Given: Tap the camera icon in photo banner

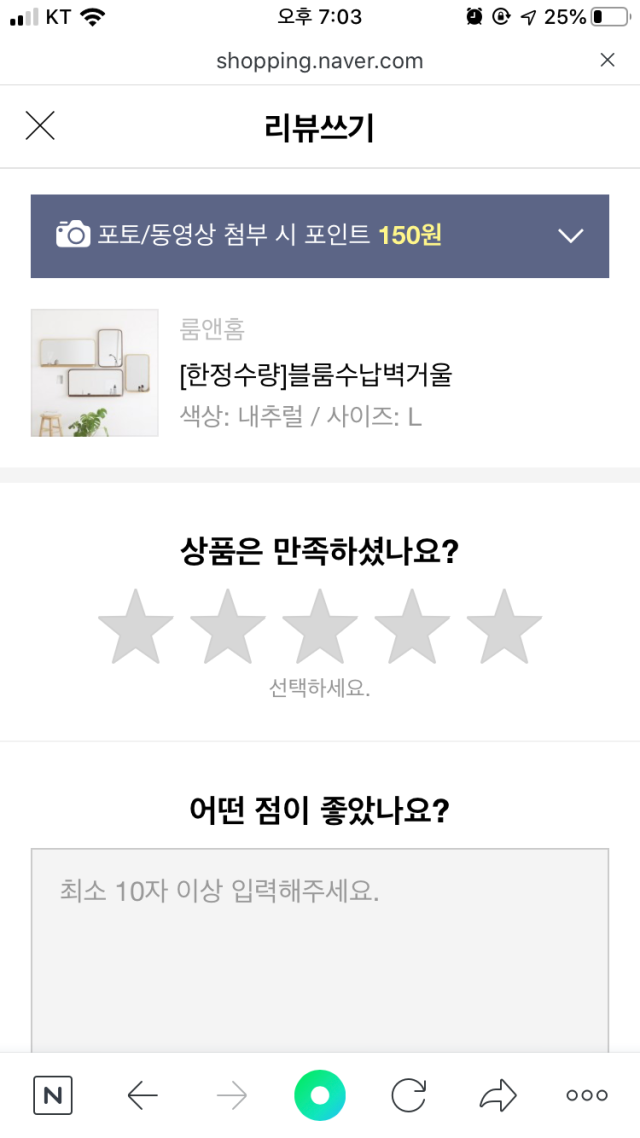Looking at the screenshot, I should [x=73, y=234].
